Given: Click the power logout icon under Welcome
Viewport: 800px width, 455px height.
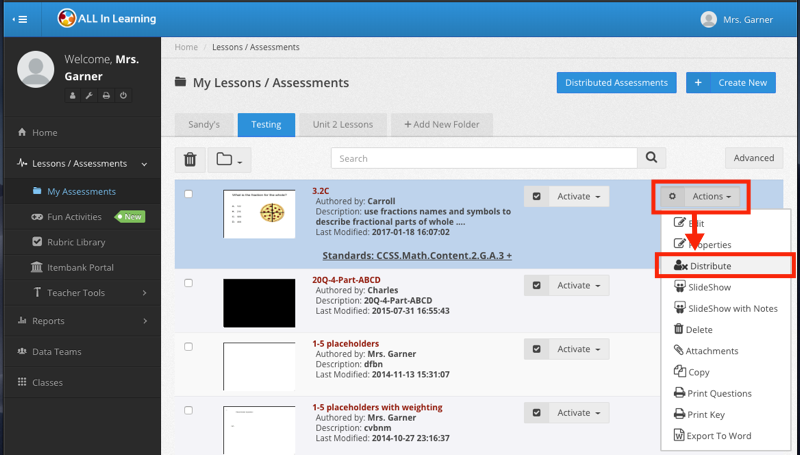Looking at the screenshot, I should click(x=123, y=95).
